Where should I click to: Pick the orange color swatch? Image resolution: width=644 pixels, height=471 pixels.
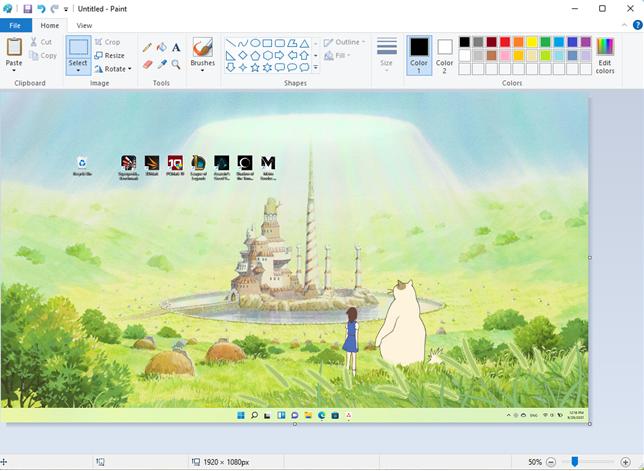point(518,42)
